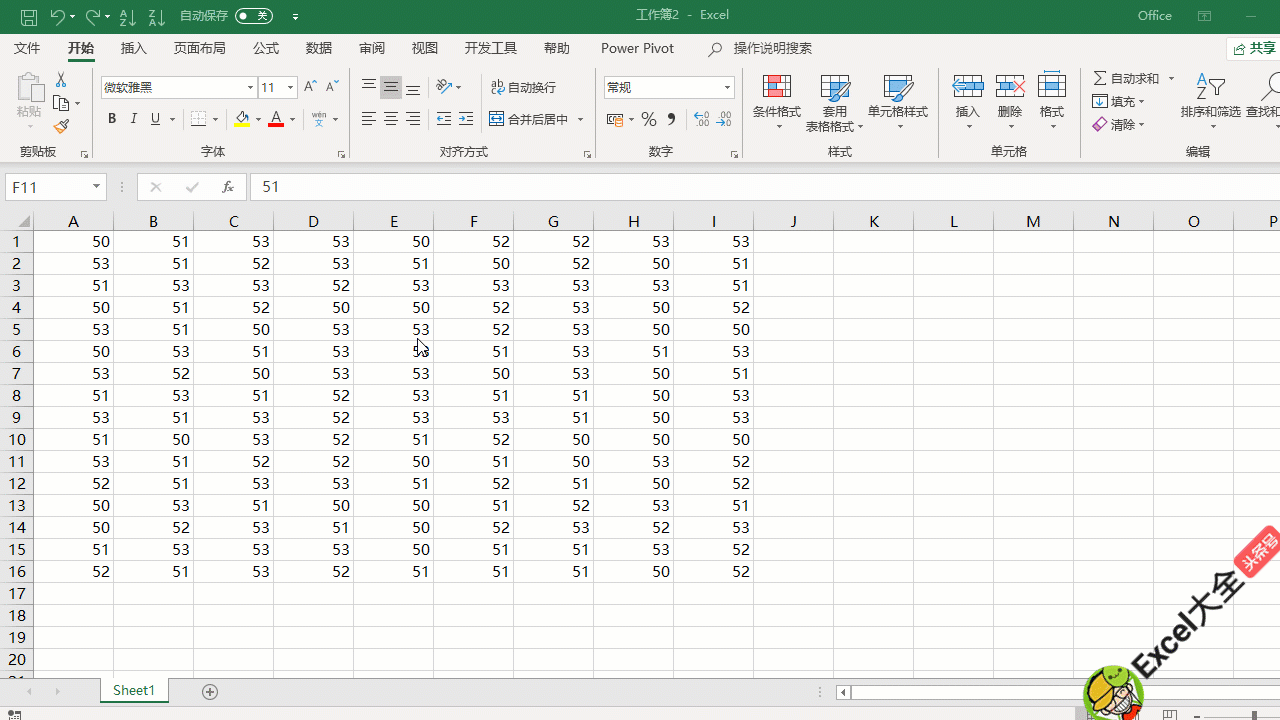1280x720 pixels.
Task: Open the number format dropdown (常规)
Action: coord(727,87)
